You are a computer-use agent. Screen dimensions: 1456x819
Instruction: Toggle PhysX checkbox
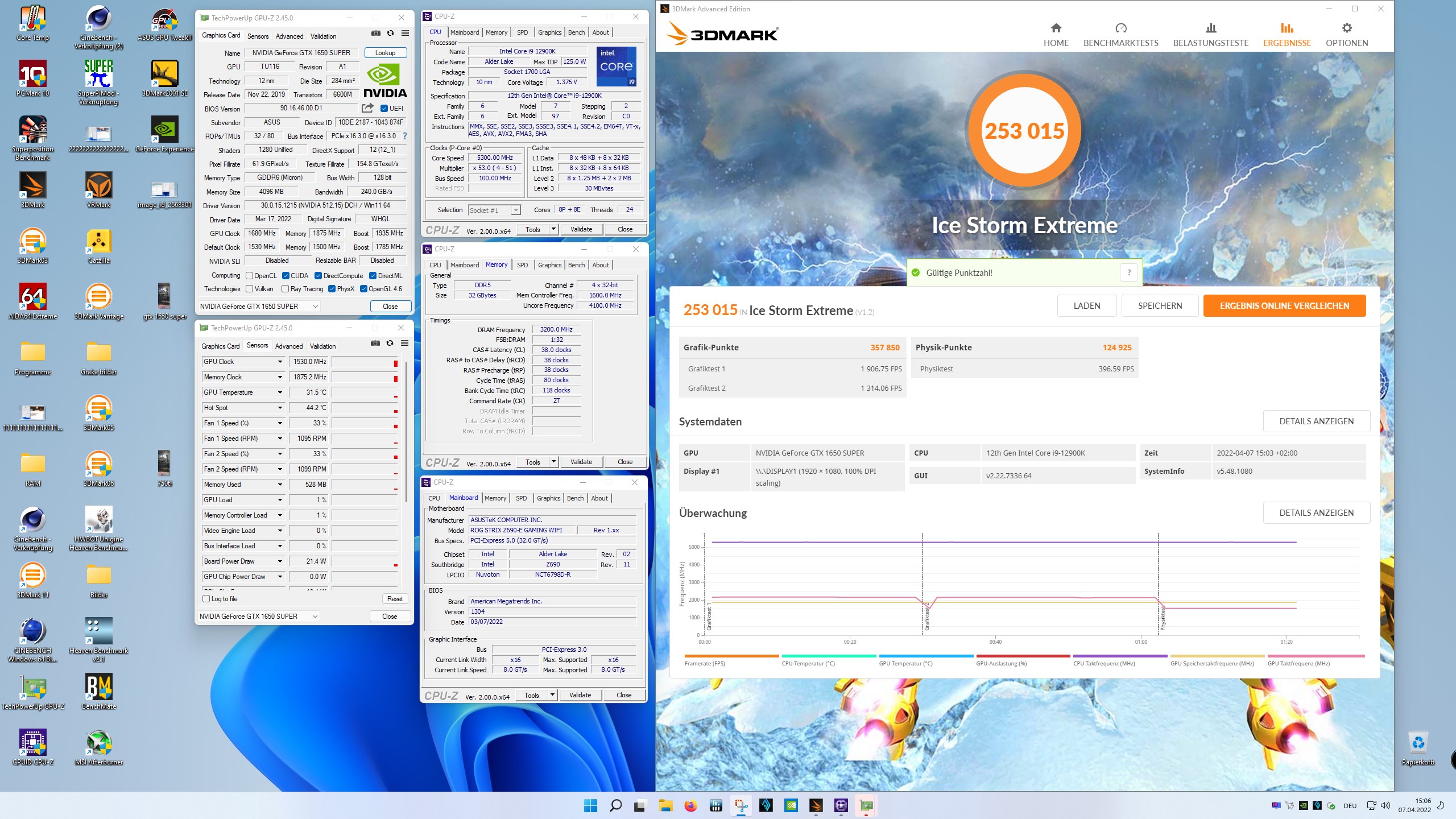click(x=332, y=289)
